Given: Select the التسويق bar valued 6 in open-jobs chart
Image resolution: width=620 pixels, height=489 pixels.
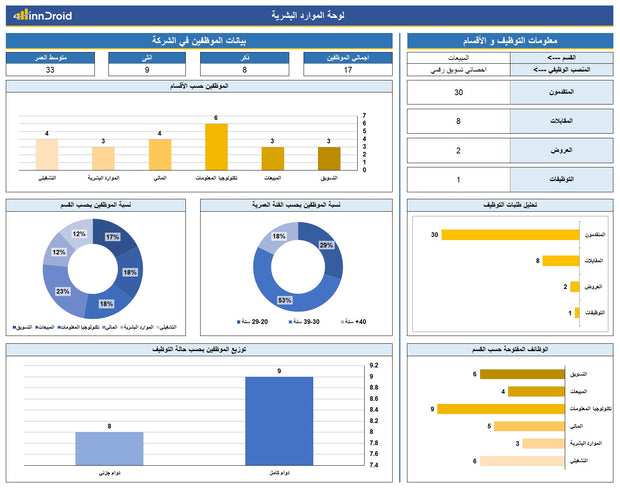Looking at the screenshot, I should [x=522, y=374].
